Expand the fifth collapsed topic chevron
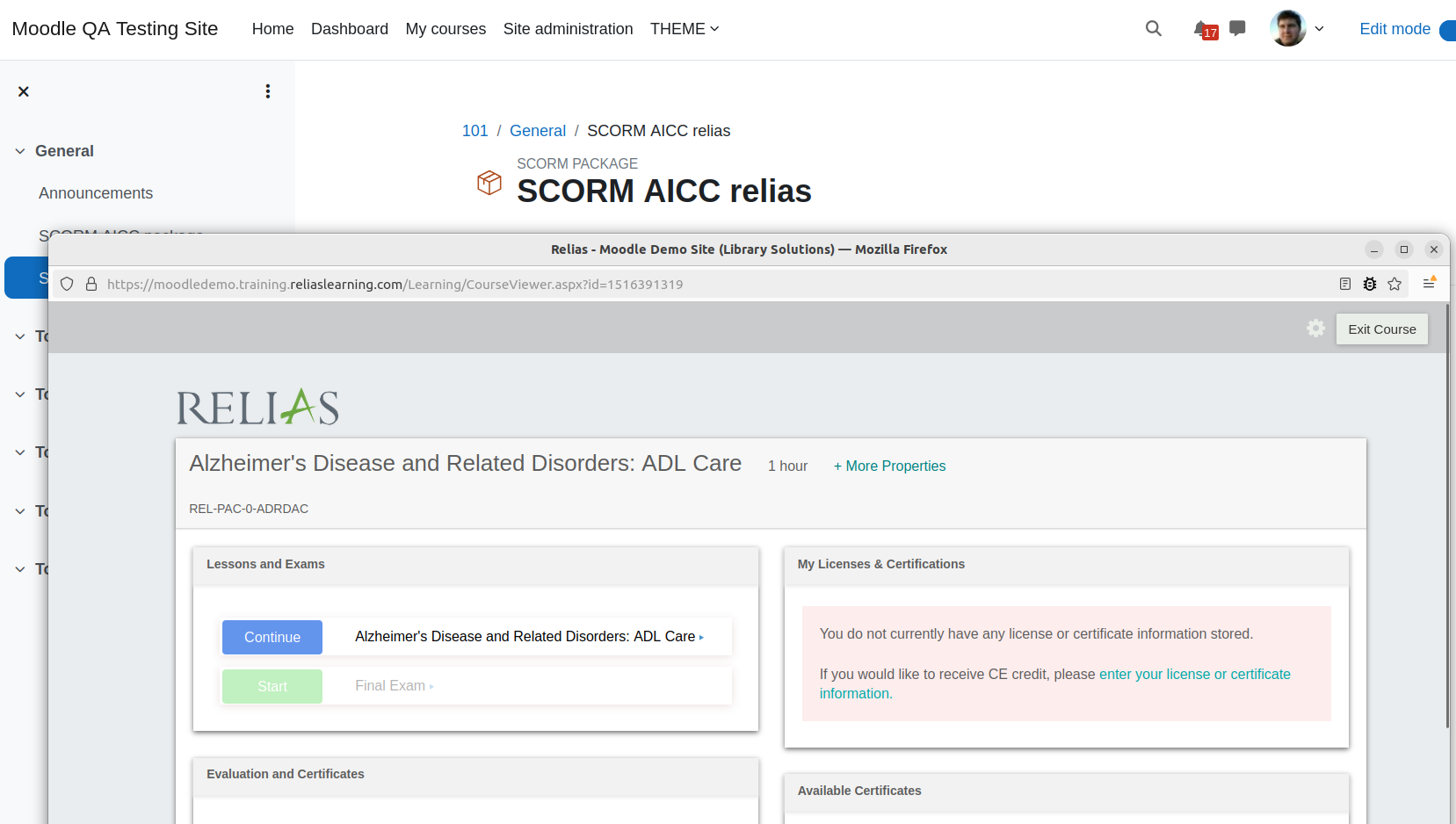Screen dimensions: 1456x824 point(20,569)
